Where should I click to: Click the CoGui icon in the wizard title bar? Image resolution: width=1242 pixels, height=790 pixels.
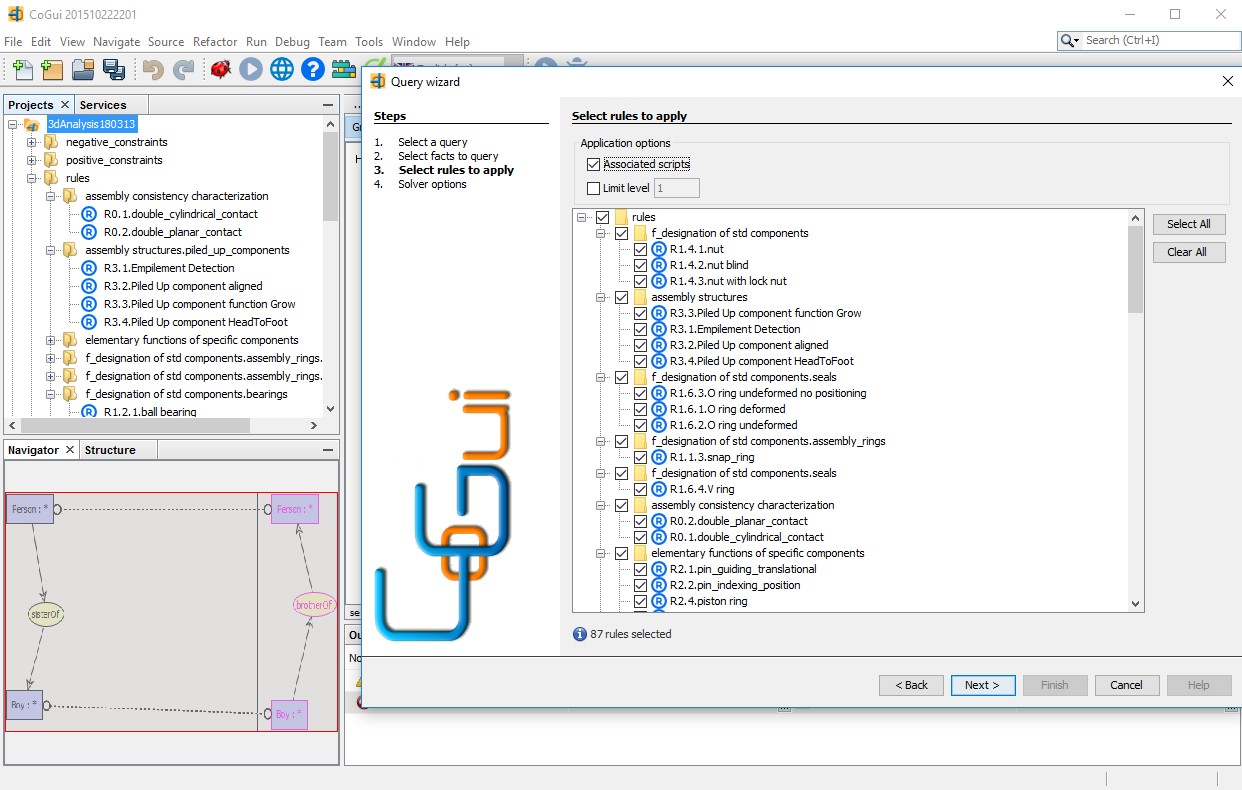378,82
